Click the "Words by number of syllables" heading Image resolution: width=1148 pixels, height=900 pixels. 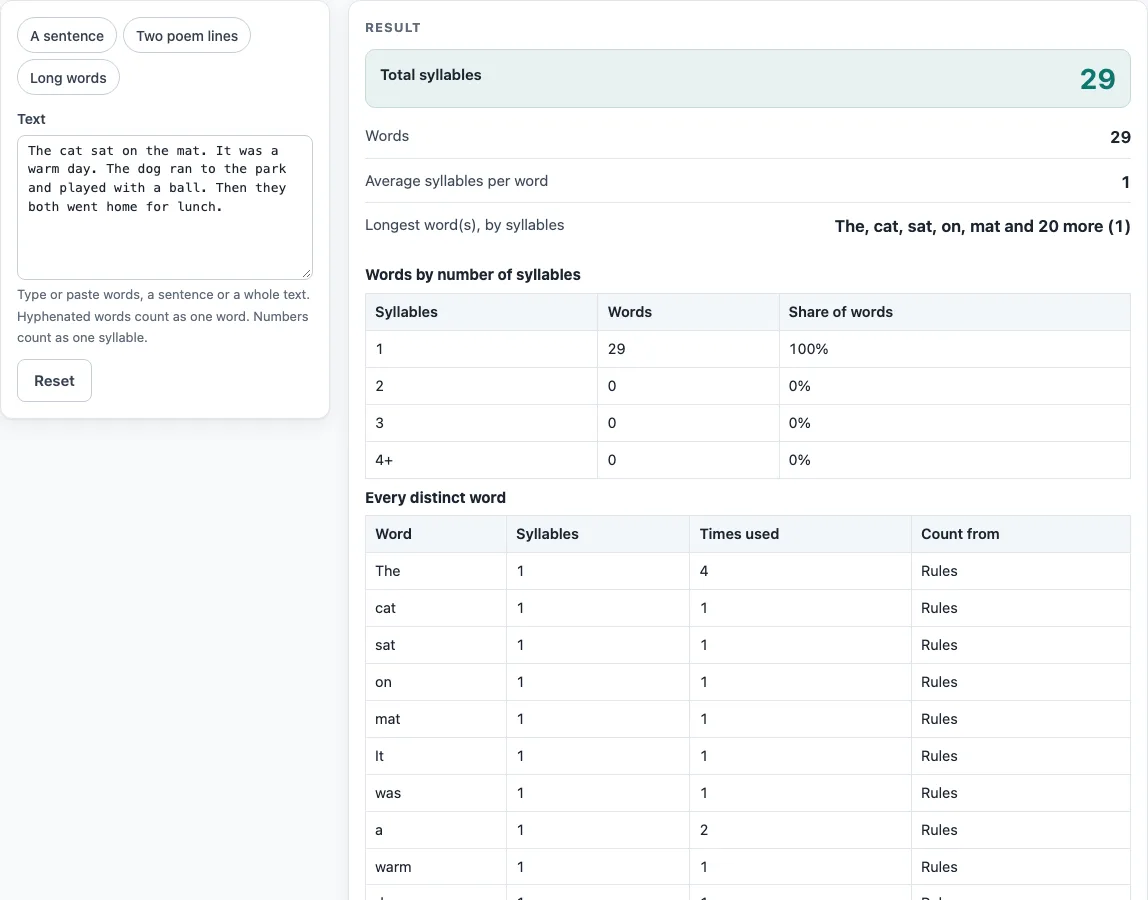473,275
